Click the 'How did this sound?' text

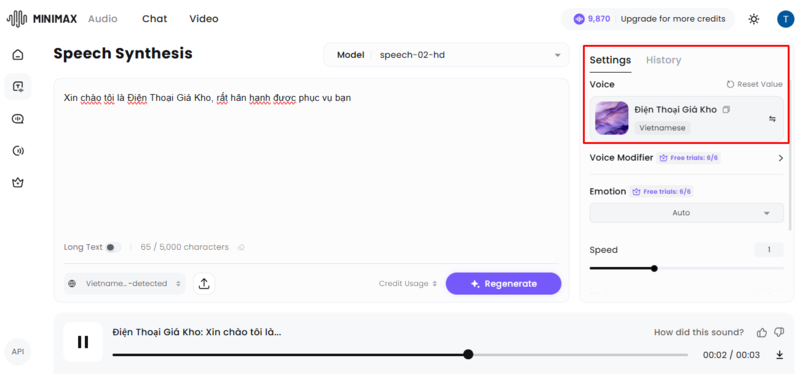pyautogui.click(x=699, y=333)
